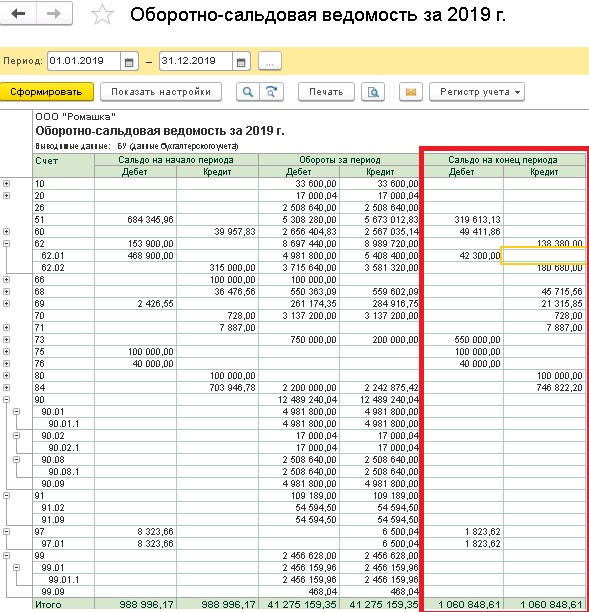This screenshot has height=612, width=589.
Task: Click the search-refresh icon next to magnifier
Action: pyautogui.click(x=271, y=92)
